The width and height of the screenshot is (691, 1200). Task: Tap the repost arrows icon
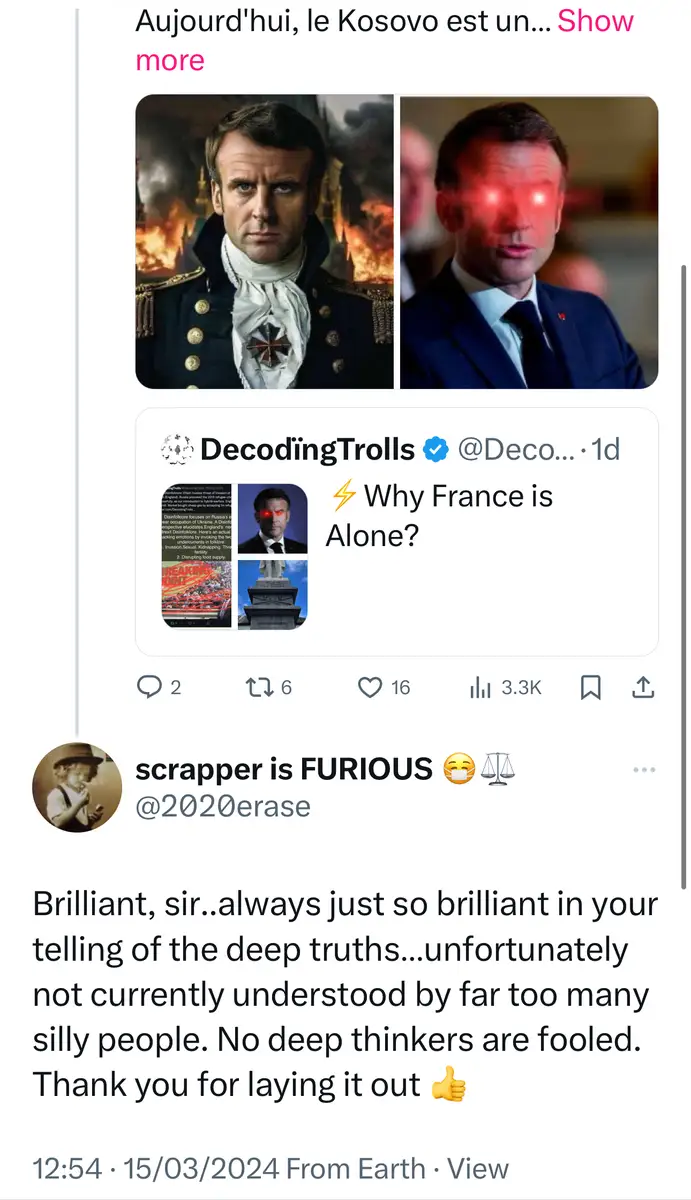click(x=258, y=687)
